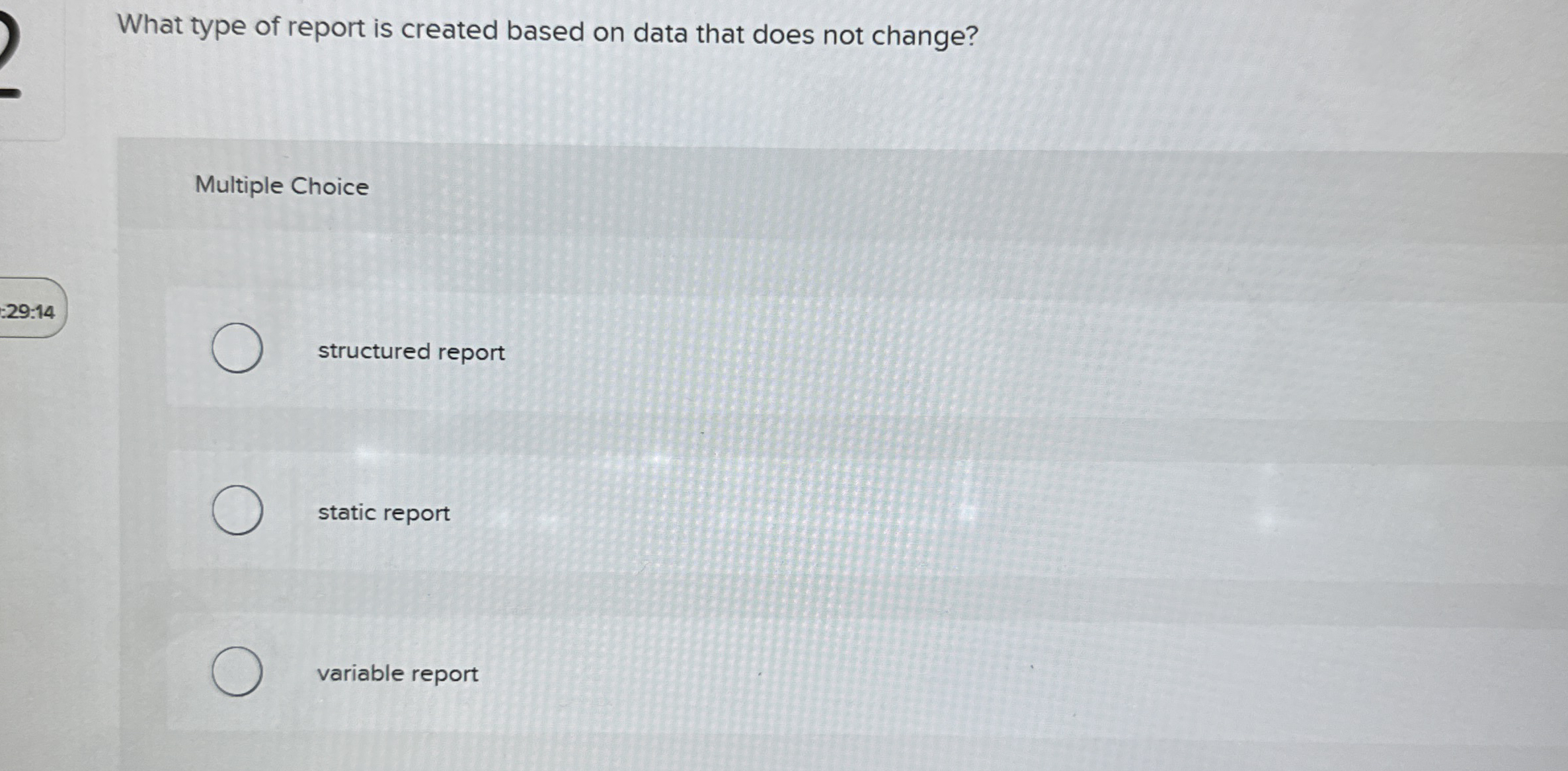Click the Multiple Choice heading
This screenshot has width=1568, height=771.
pos(280,186)
